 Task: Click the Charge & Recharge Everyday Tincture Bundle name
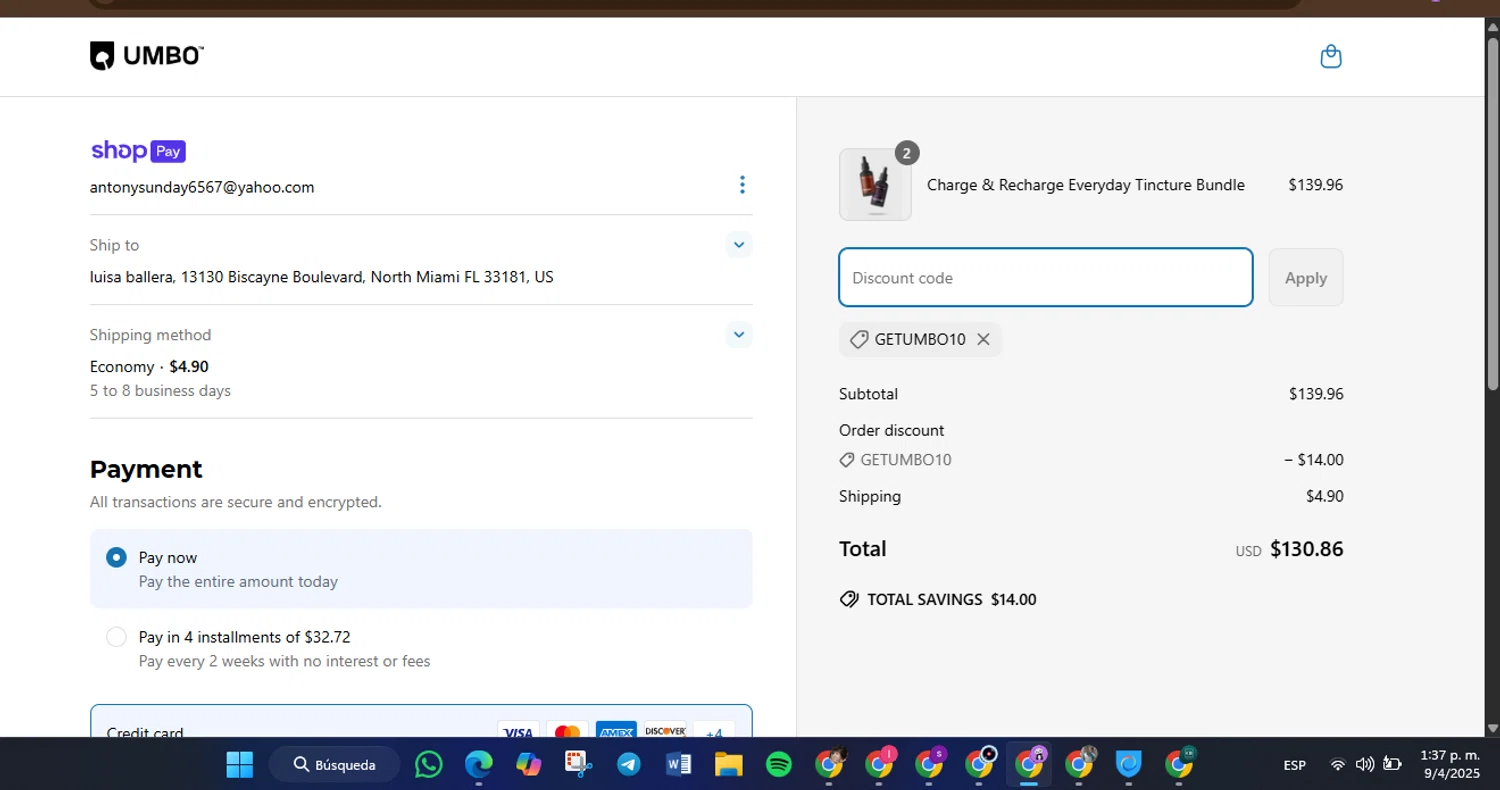pos(1086,185)
